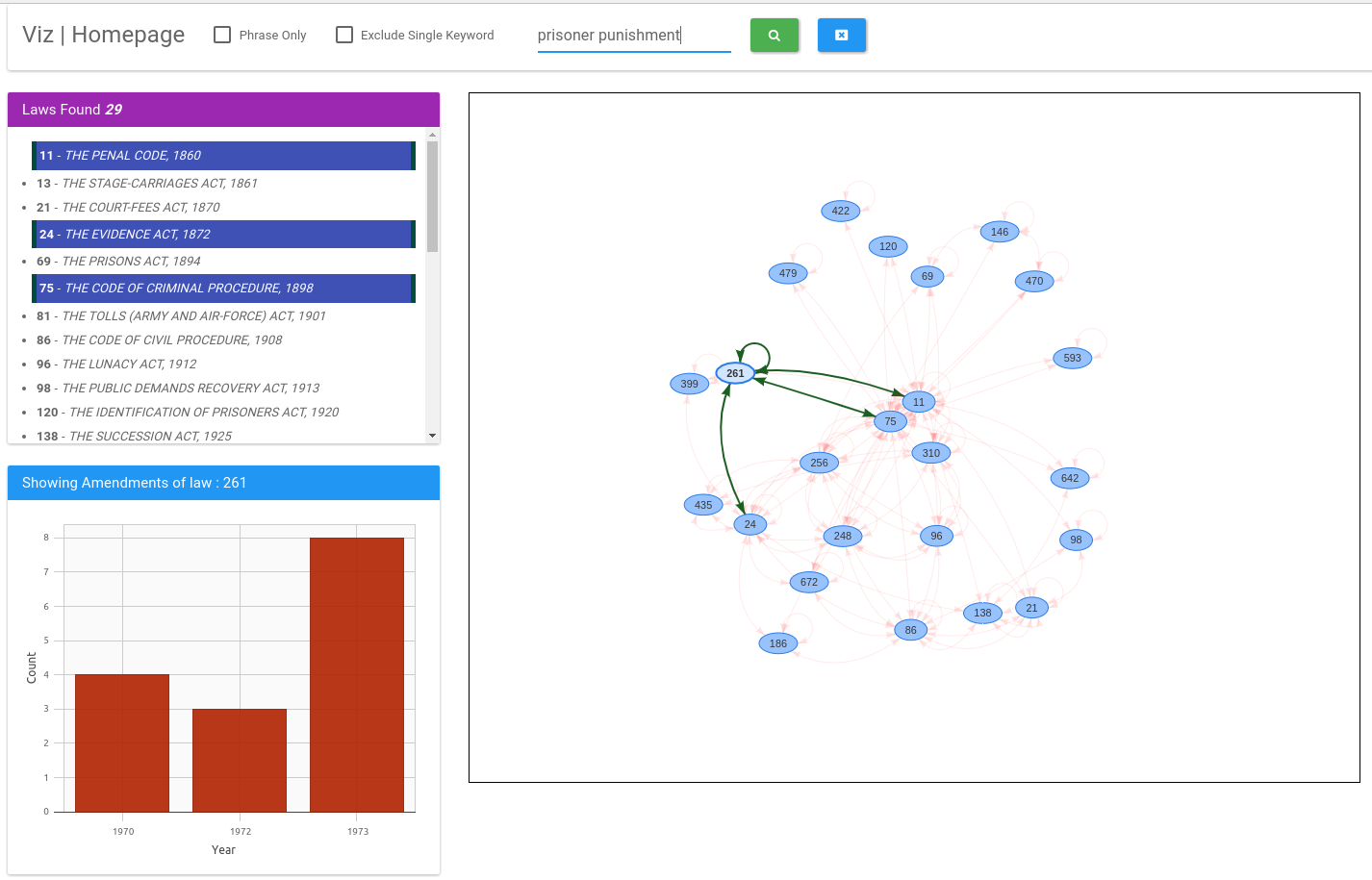Select graph node 248

(x=843, y=536)
